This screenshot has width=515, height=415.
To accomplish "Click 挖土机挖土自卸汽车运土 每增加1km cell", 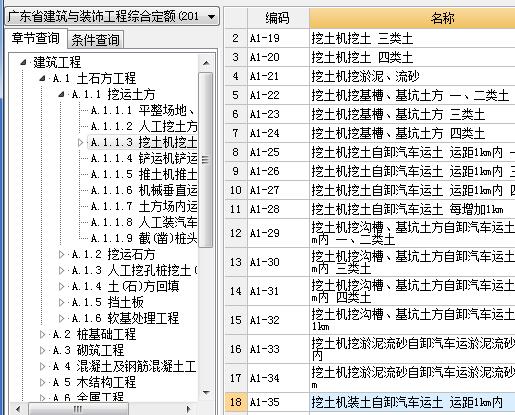I will (x=412, y=209).
